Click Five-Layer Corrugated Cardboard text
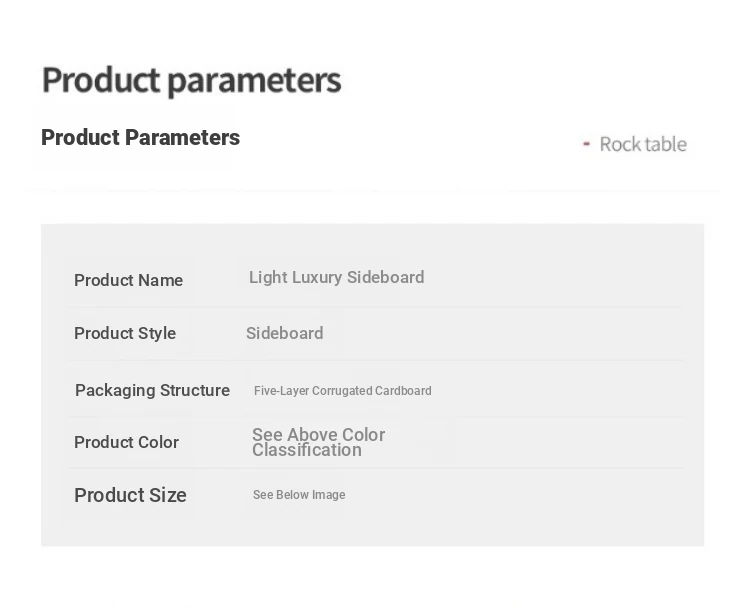750x608 pixels. coord(342,391)
